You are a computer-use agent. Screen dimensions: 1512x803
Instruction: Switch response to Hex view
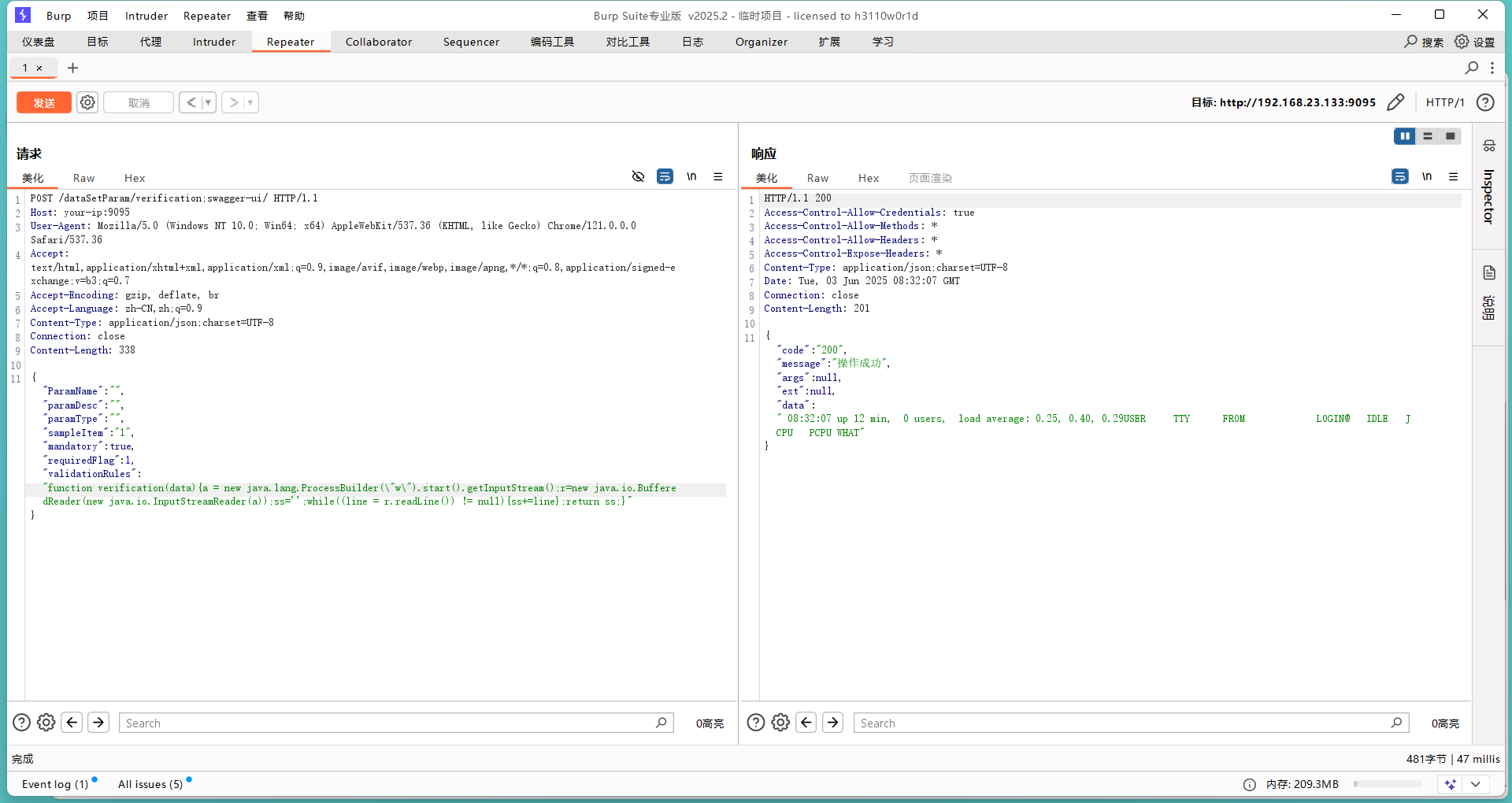point(869,178)
